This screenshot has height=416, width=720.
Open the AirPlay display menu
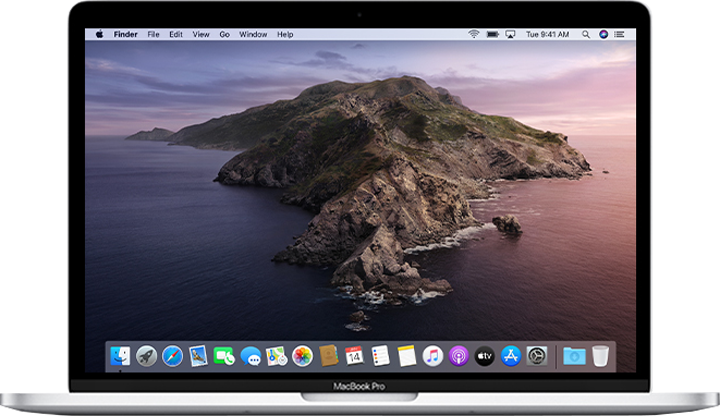coord(509,34)
